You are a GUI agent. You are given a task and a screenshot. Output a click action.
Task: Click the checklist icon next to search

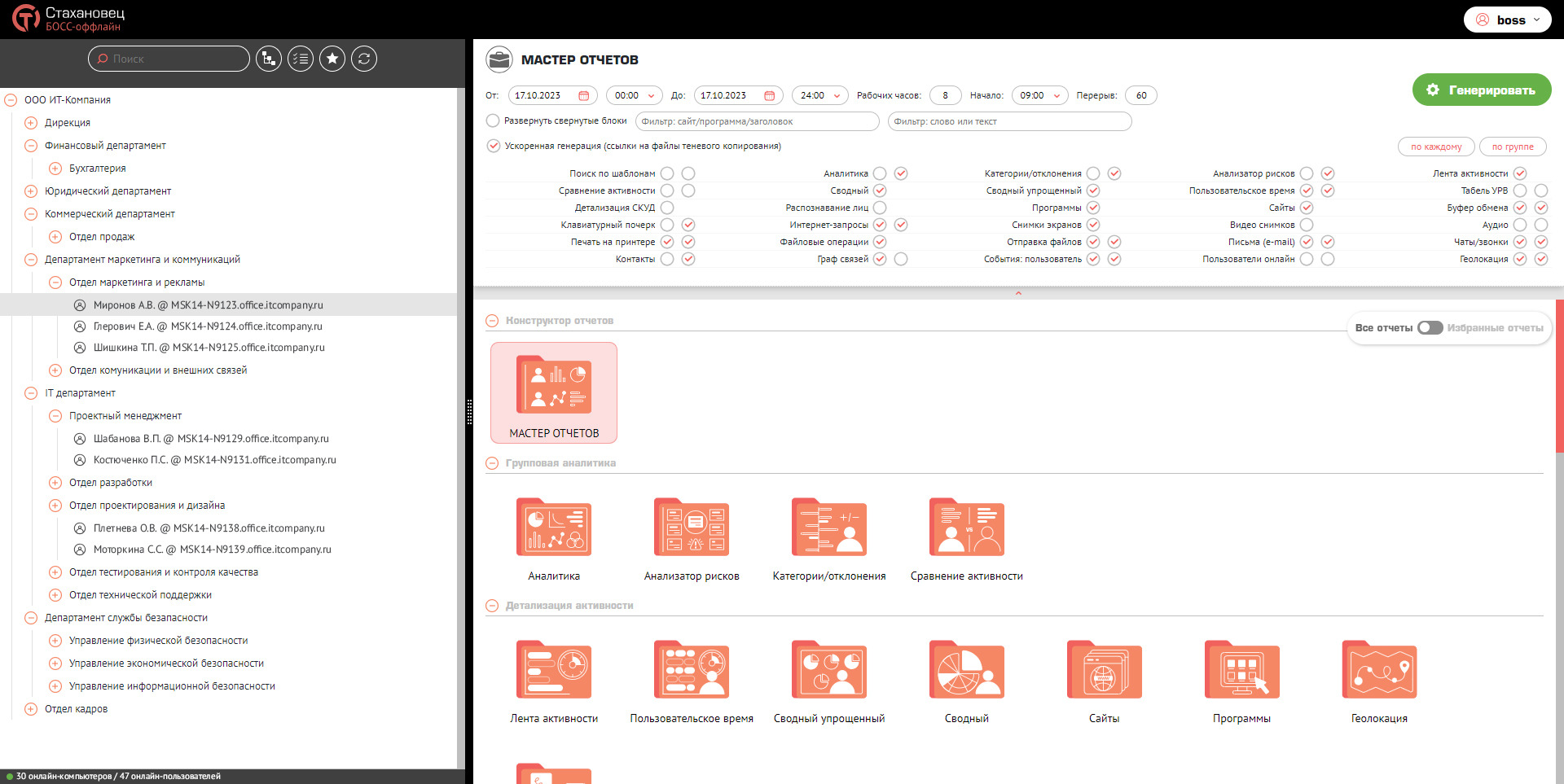[301, 59]
